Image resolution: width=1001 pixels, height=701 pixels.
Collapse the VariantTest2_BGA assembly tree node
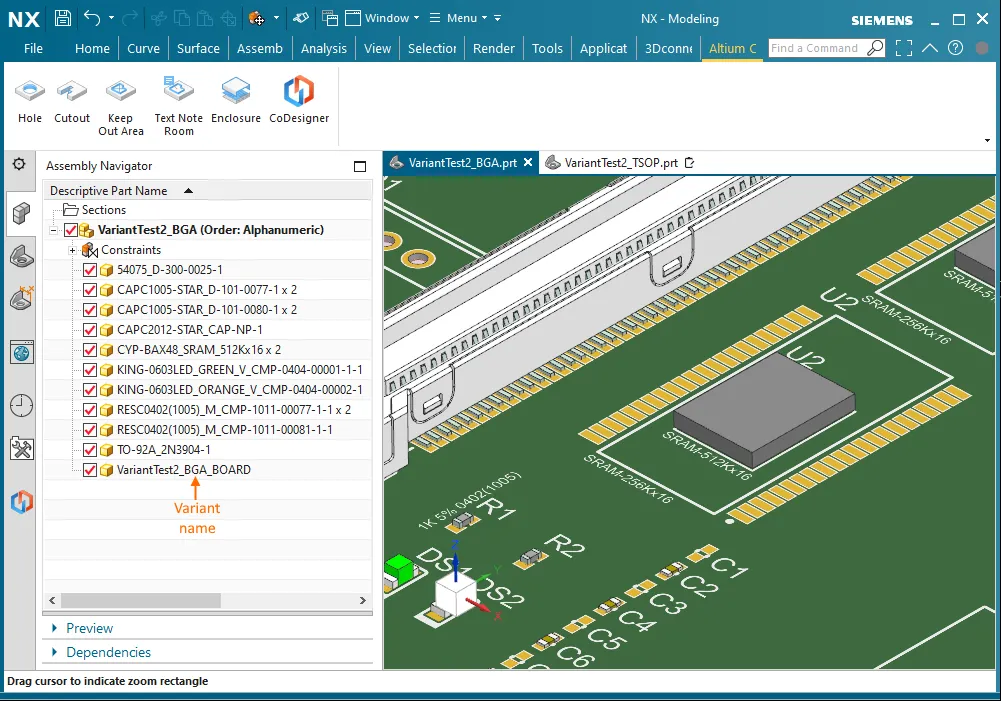point(54,230)
